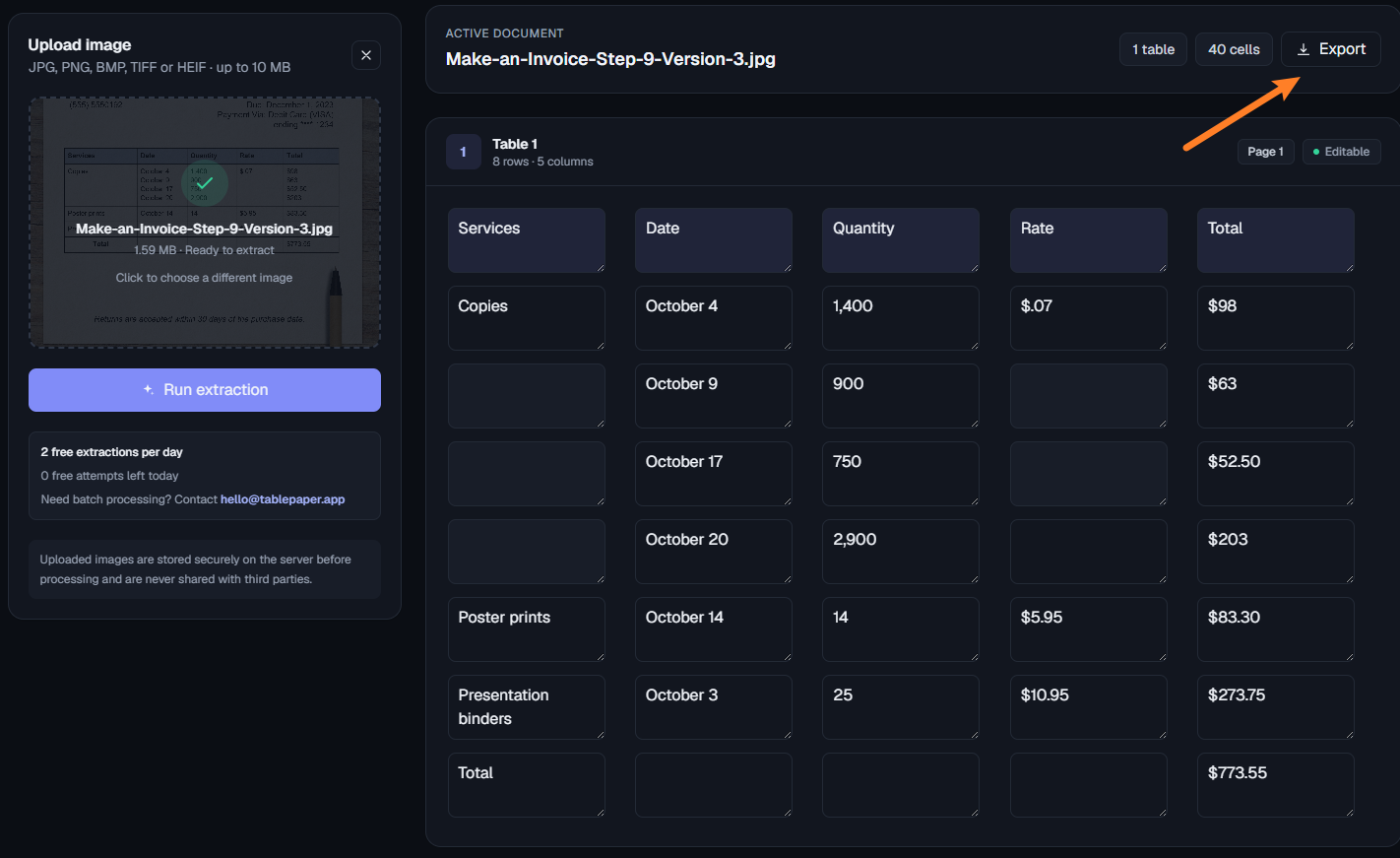This screenshot has width=1400, height=858.
Task: Click the Page 1 badge
Action: (1265, 152)
